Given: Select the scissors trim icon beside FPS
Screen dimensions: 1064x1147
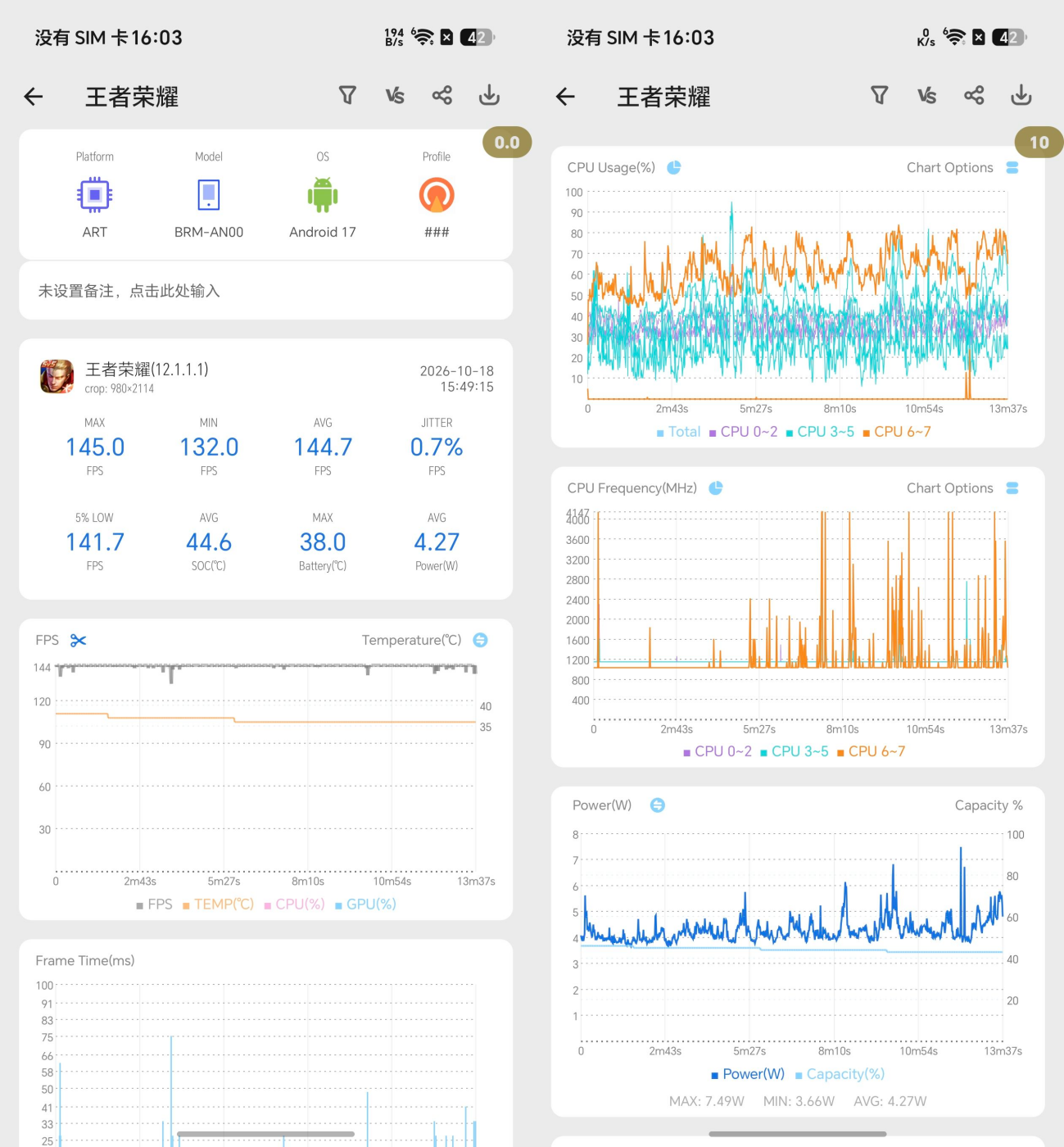Looking at the screenshot, I should 79,640.
